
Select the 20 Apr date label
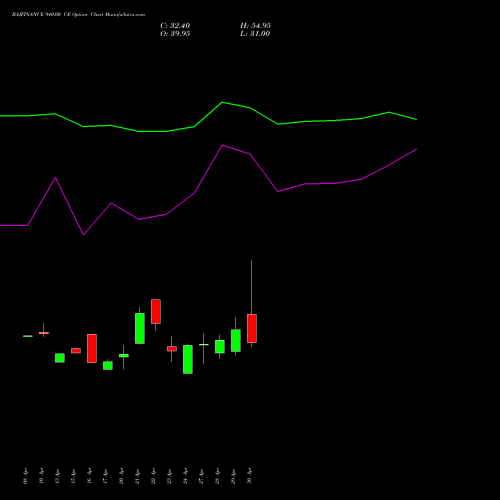click(x=122, y=476)
